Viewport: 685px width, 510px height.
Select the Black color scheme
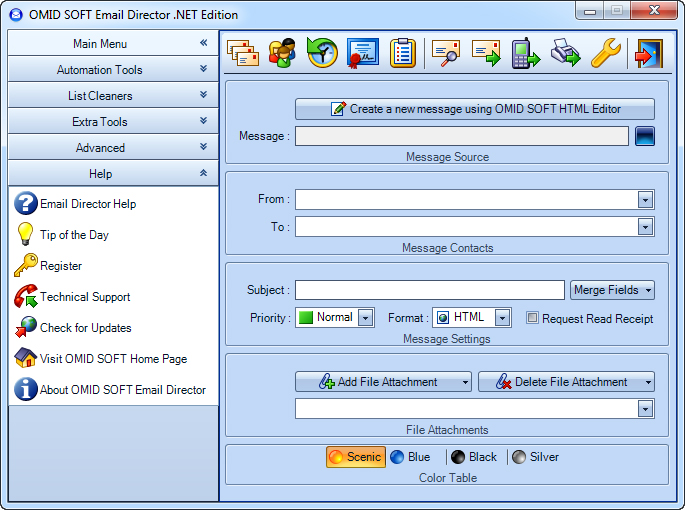474,457
